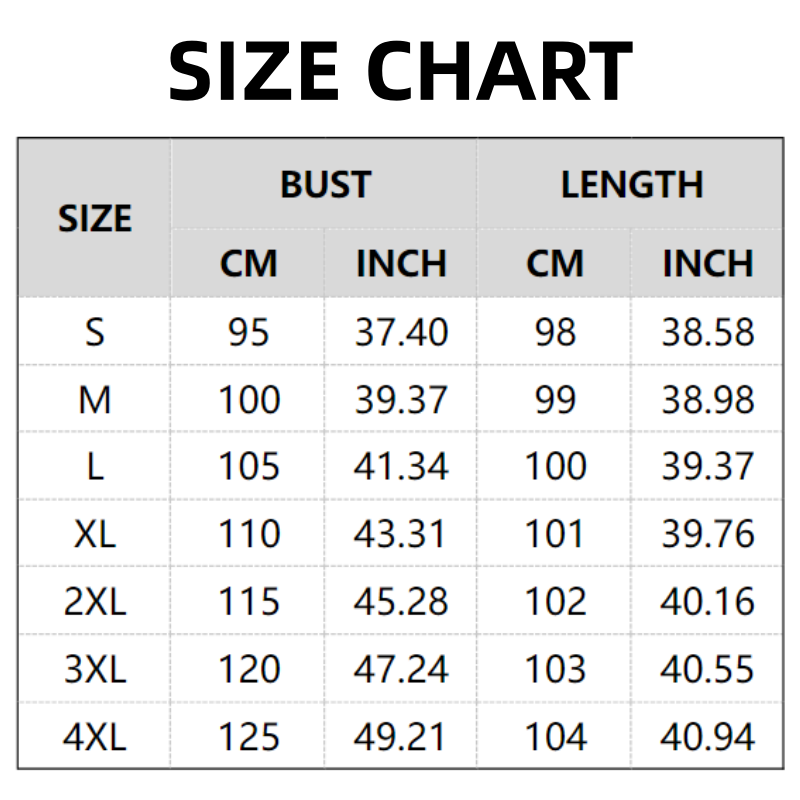Click the XL size row label
The image size is (800, 800).
pos(95,534)
